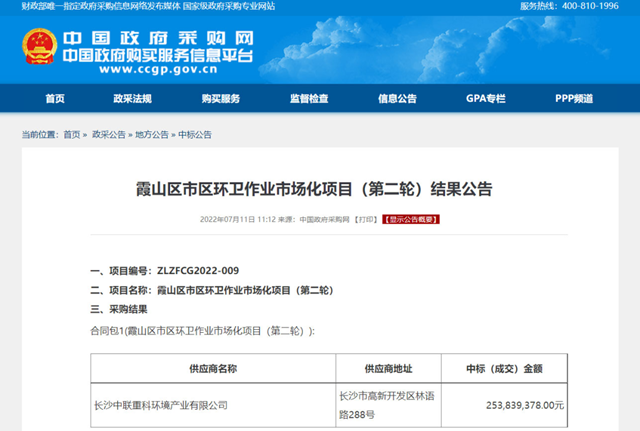This screenshot has width=640, height=431.
Task: Click supplier name 长沙中联重科环境产业有限公司 cell
Action: pyautogui.click(x=160, y=405)
